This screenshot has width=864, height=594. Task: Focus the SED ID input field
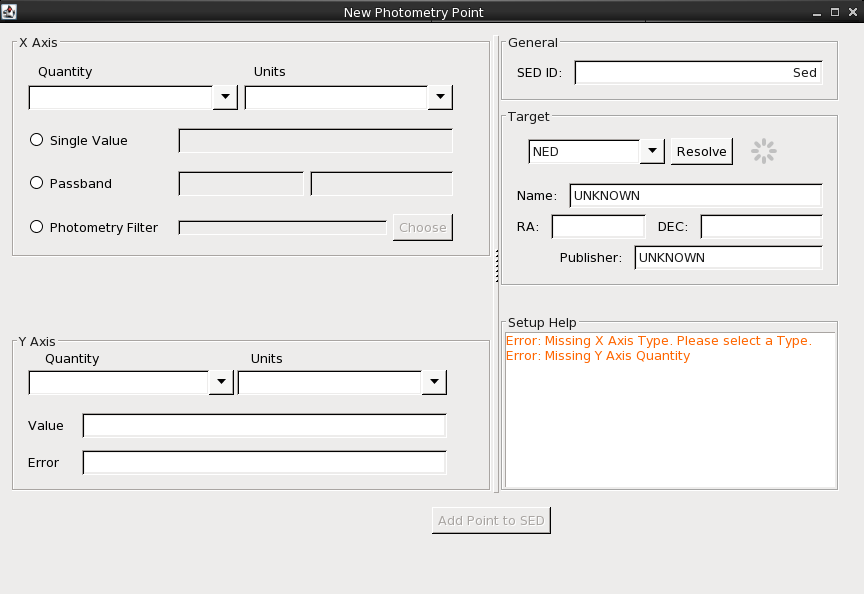point(698,73)
